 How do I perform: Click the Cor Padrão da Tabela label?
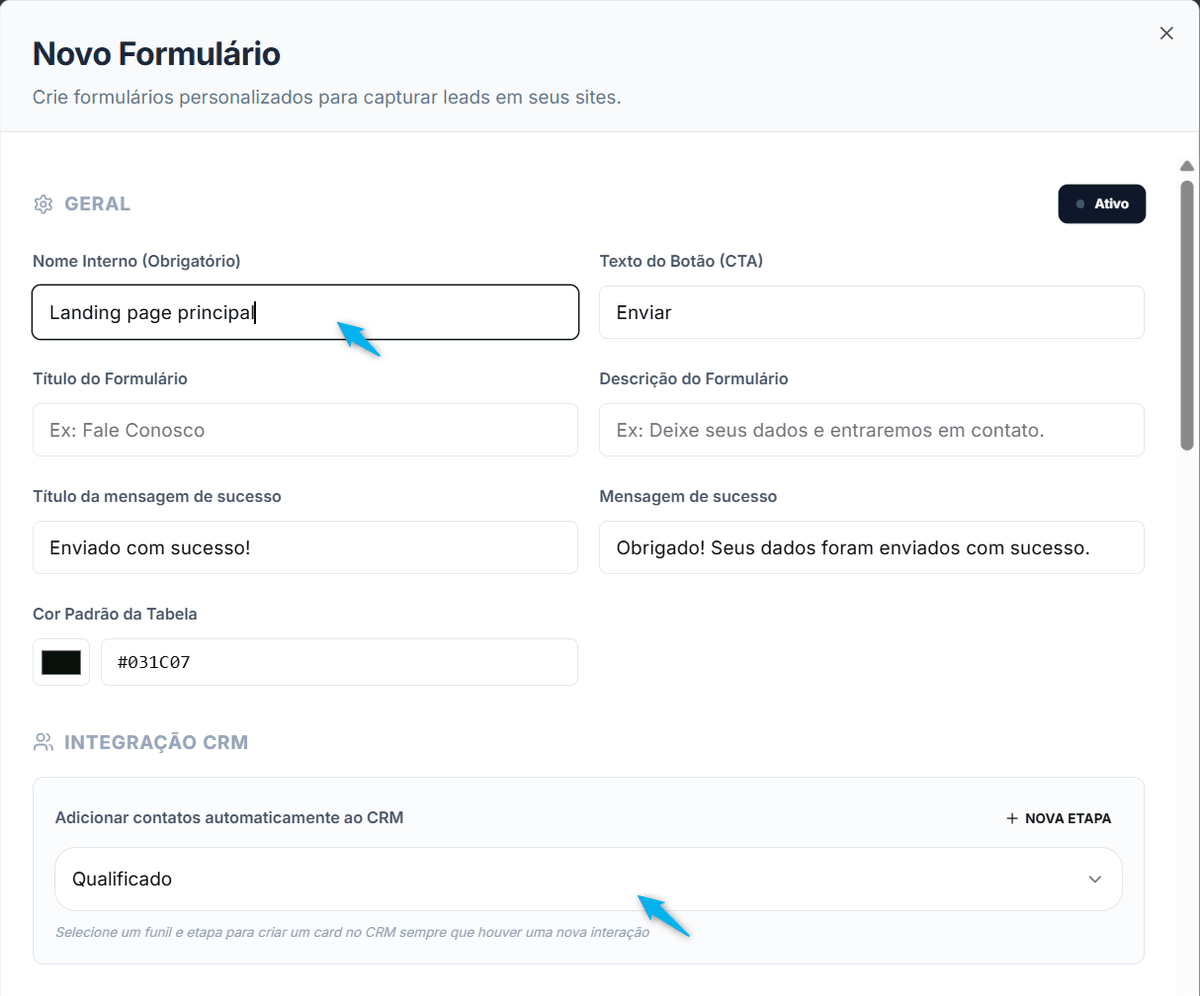point(115,614)
